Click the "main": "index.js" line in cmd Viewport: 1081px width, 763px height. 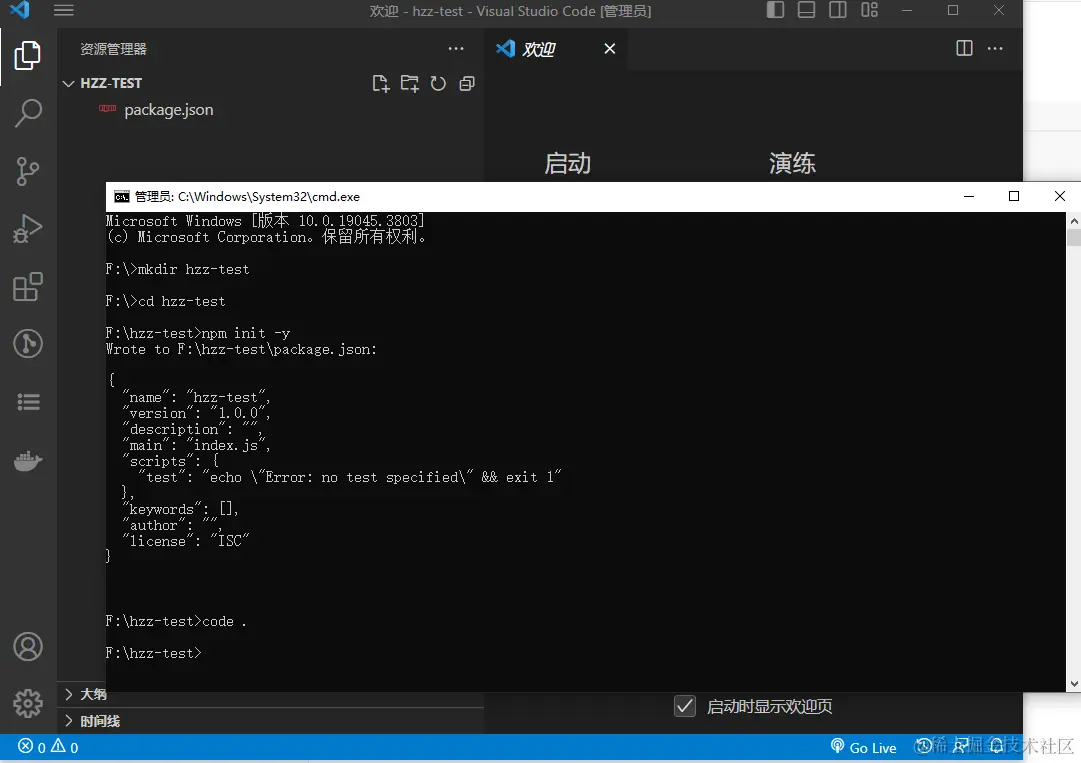click(x=196, y=445)
